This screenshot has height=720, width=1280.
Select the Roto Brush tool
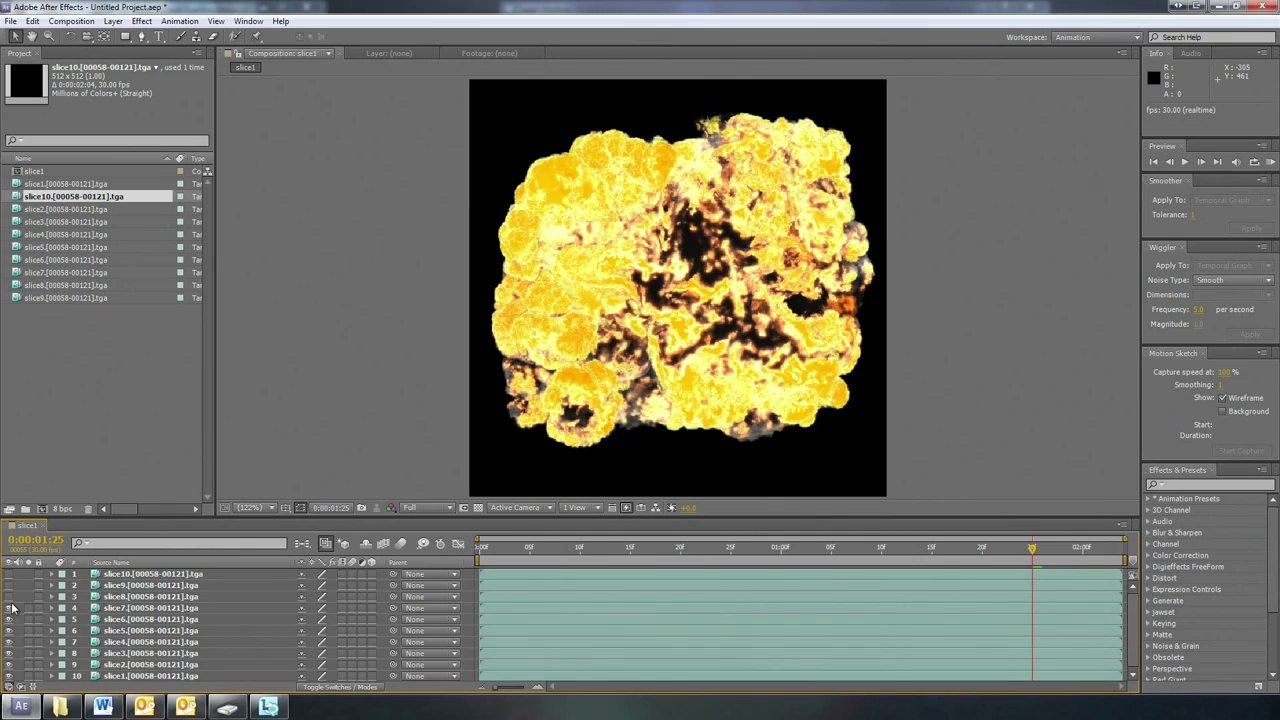(234, 37)
